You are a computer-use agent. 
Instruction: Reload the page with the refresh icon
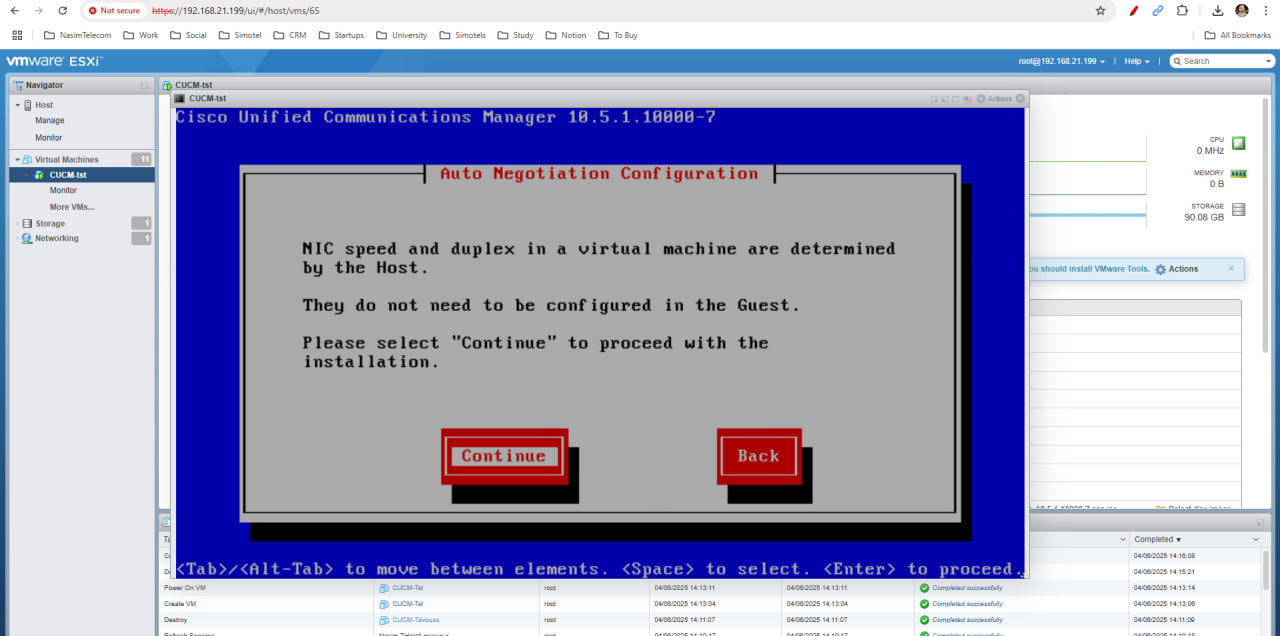63,11
